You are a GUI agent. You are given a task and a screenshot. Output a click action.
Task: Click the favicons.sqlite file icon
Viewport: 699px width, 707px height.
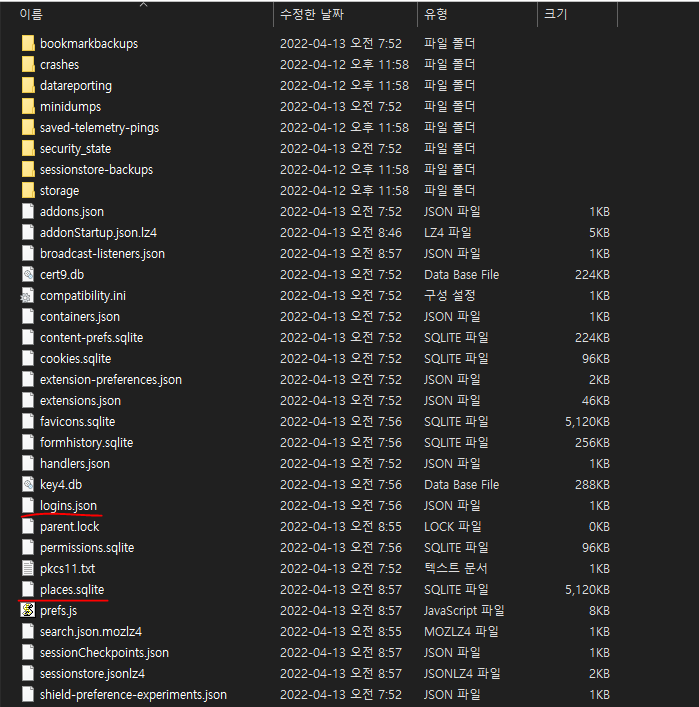28,422
